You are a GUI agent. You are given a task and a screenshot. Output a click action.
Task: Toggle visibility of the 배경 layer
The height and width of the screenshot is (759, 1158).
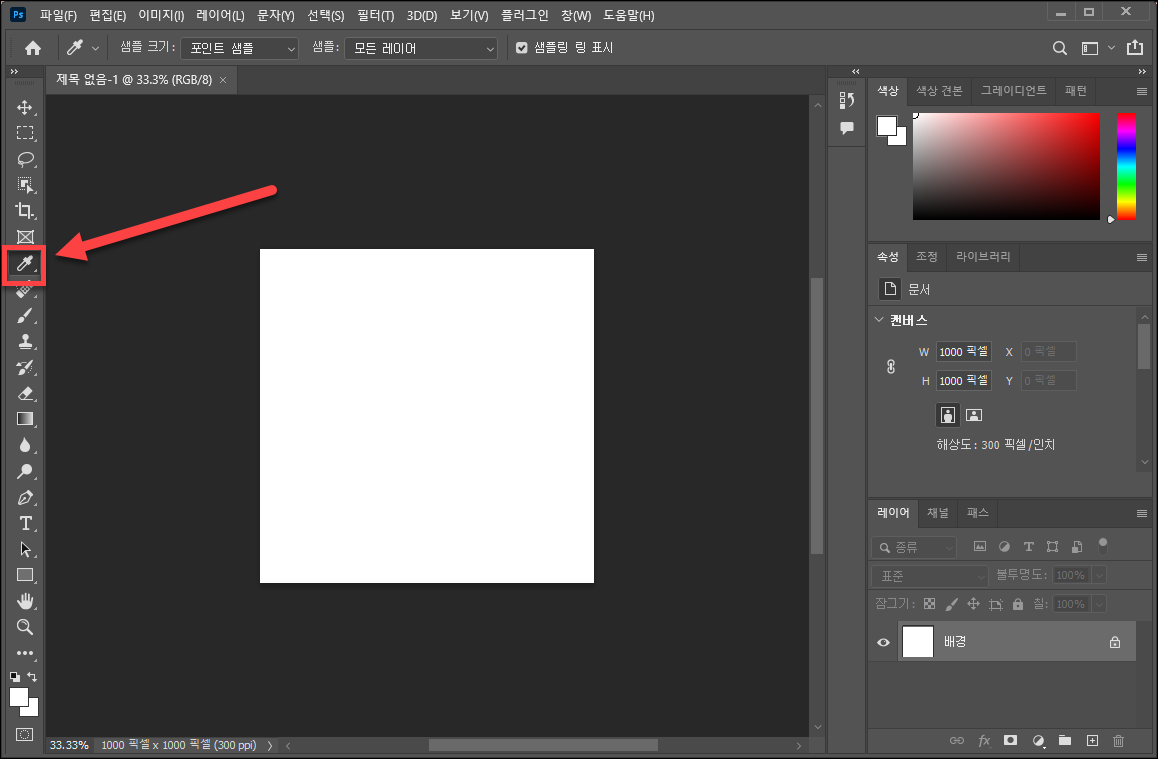pyautogui.click(x=883, y=642)
